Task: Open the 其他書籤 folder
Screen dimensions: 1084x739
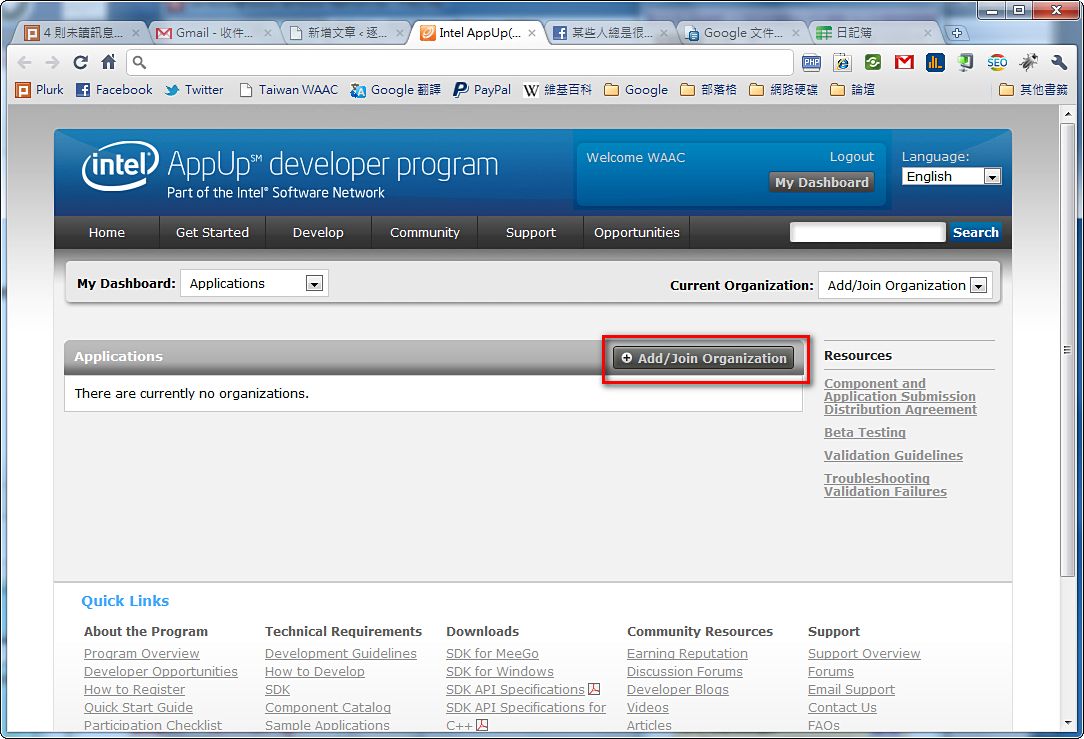Action: point(1034,90)
